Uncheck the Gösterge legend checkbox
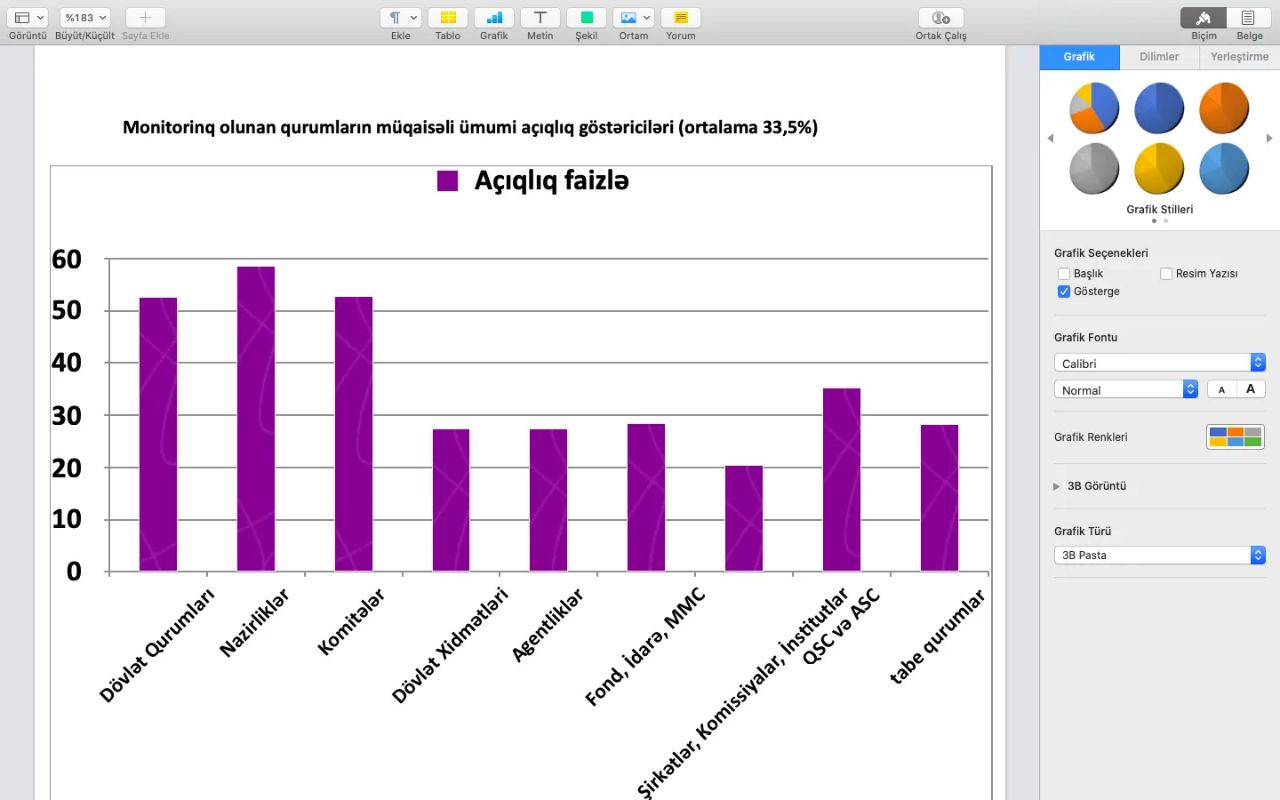 click(1064, 291)
